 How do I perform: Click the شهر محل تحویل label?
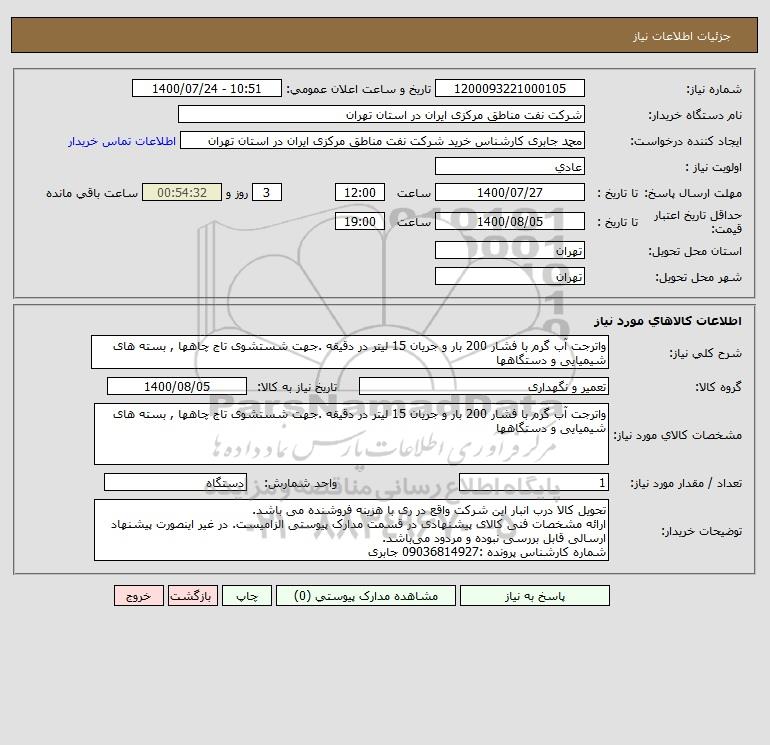click(699, 277)
